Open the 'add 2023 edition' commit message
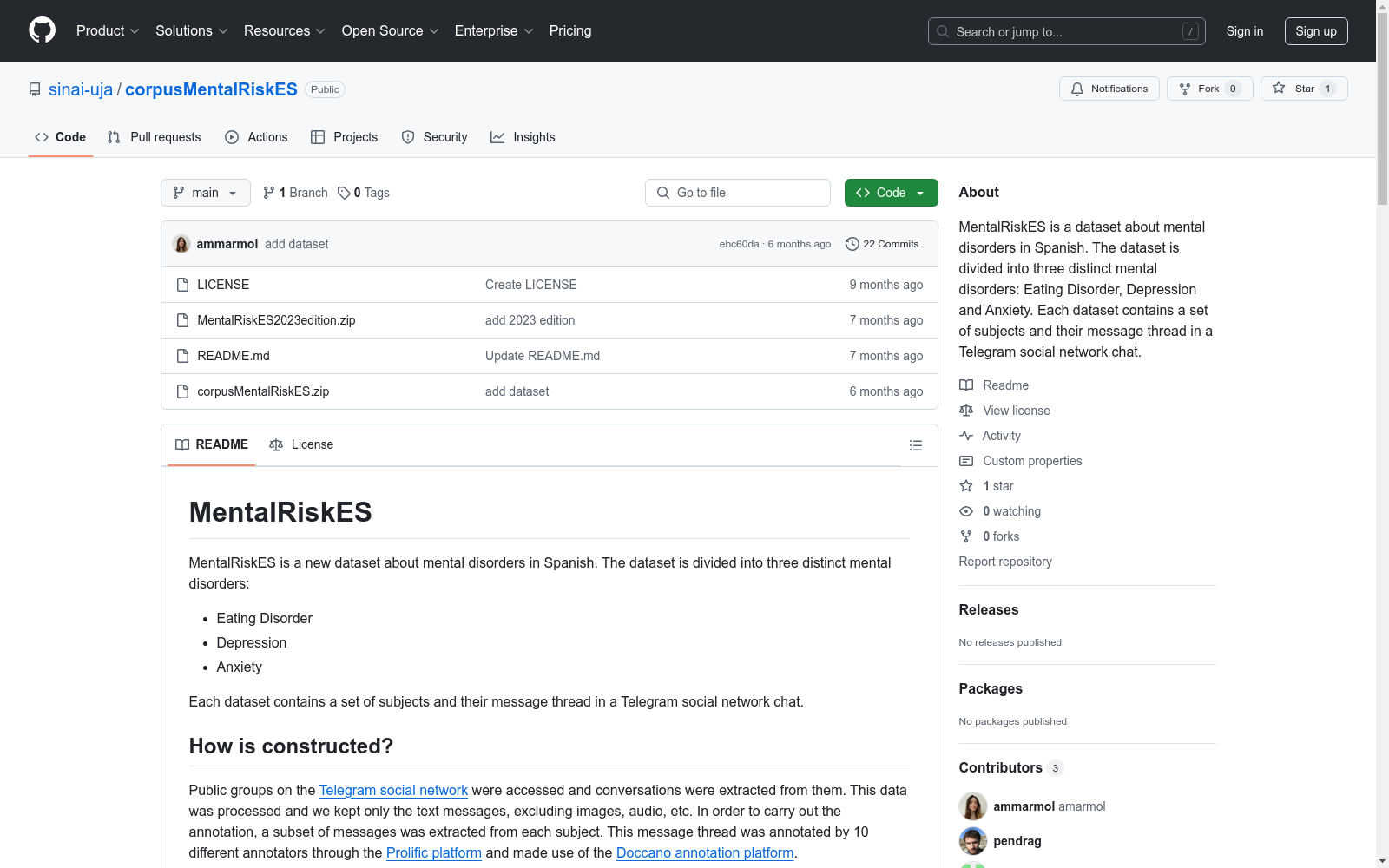This screenshot has height=868, width=1389. [x=530, y=320]
